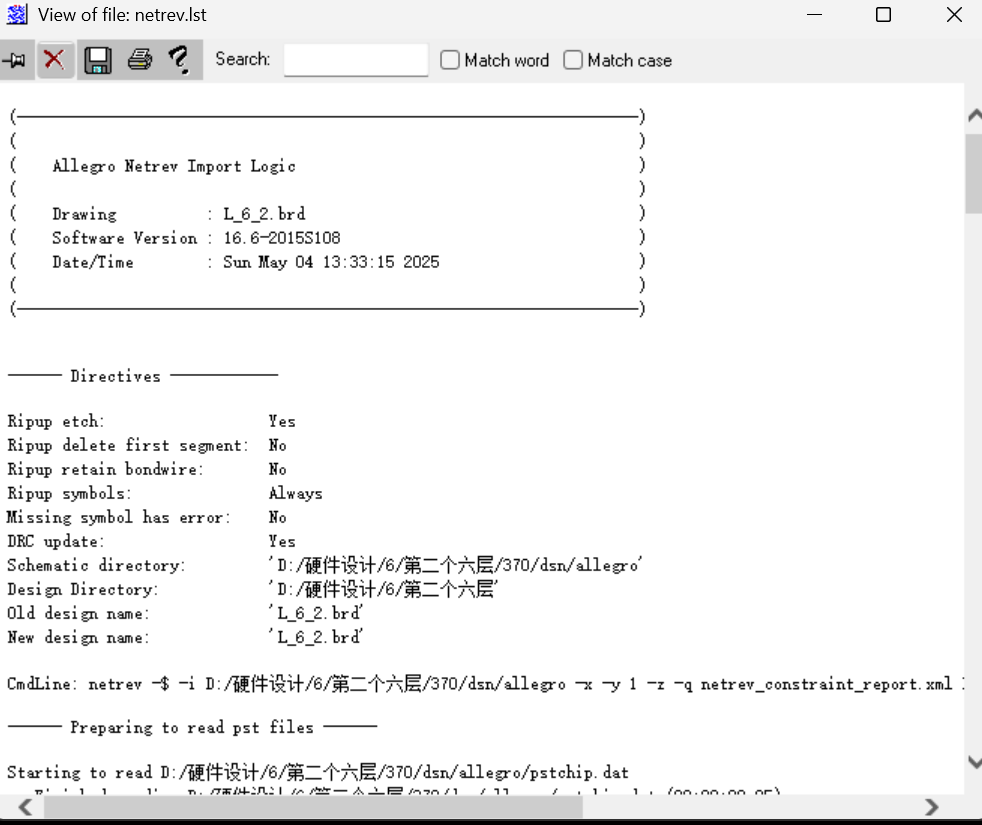Viewport: 982px width, 825px height.
Task: Click the vertical scrollbar thumb
Action: pyautogui.click(x=974, y=174)
